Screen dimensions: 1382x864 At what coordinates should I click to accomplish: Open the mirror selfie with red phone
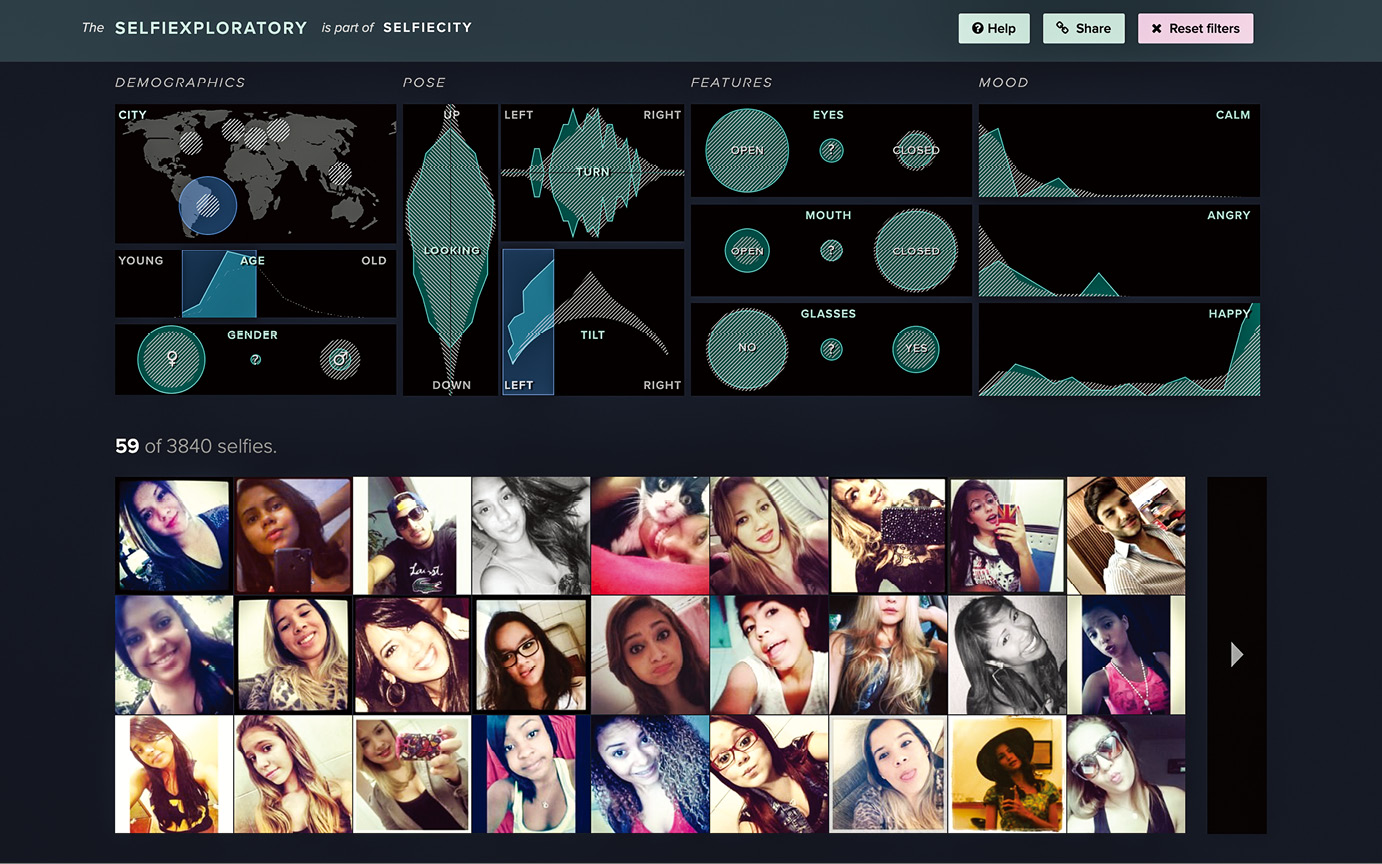coord(1007,536)
